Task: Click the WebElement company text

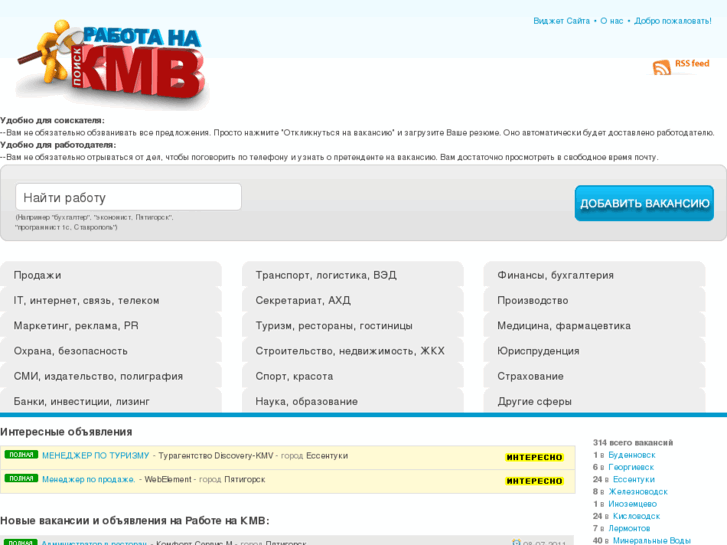Action: point(167,479)
